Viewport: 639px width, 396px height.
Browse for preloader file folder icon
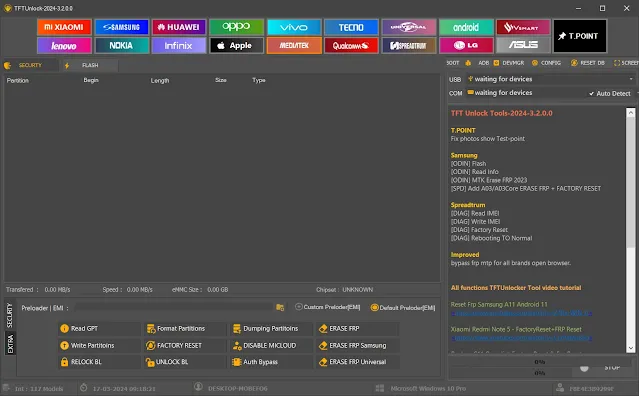280,308
